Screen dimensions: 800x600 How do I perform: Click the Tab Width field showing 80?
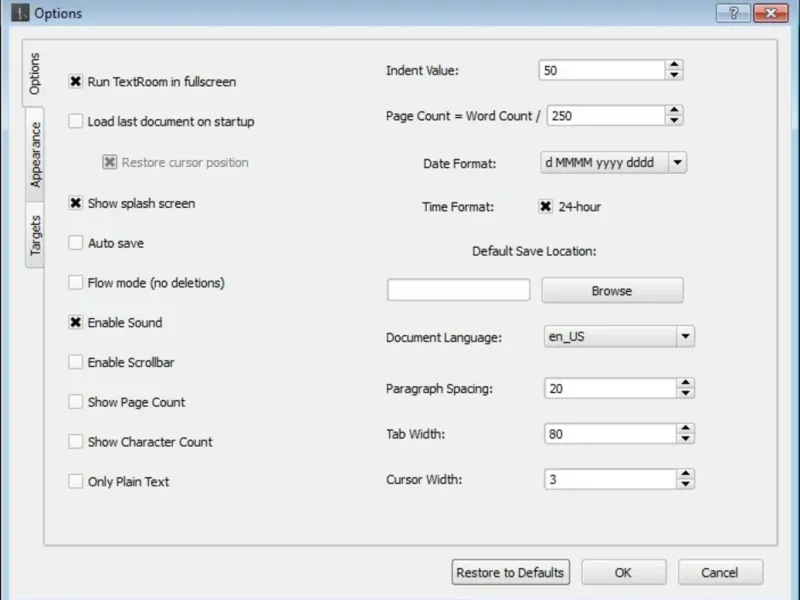[611, 434]
